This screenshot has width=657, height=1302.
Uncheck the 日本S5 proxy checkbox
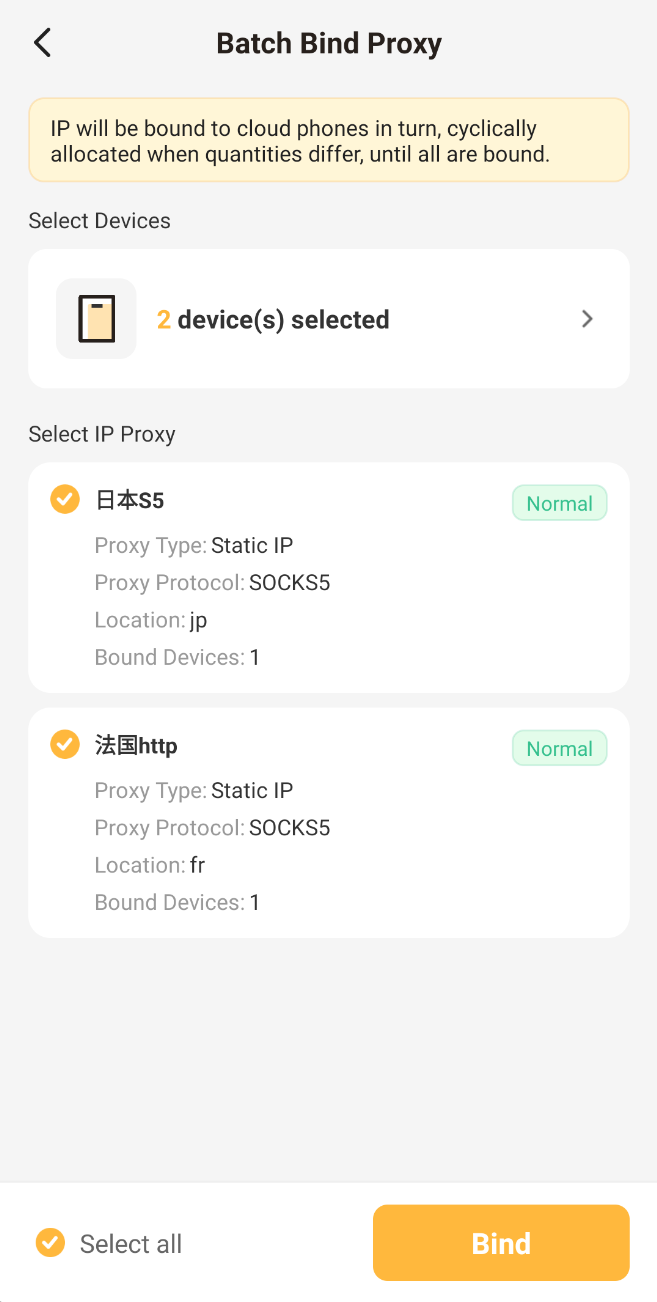click(65, 498)
